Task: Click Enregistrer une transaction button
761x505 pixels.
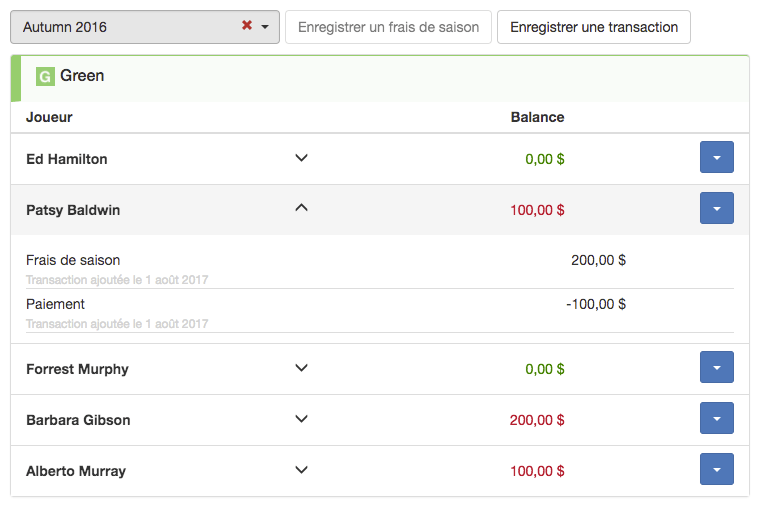Action: pyautogui.click(x=594, y=27)
